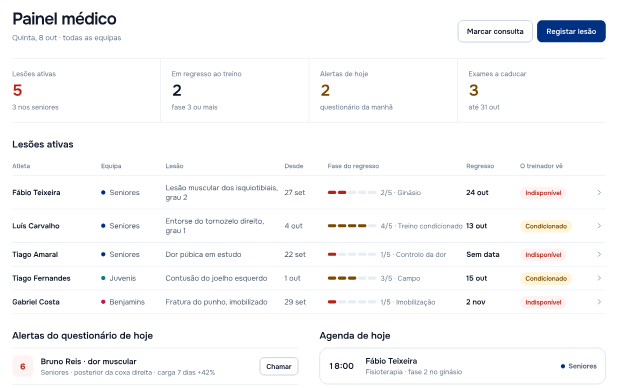Open the Em regresso ao treino summary card

[235, 91]
